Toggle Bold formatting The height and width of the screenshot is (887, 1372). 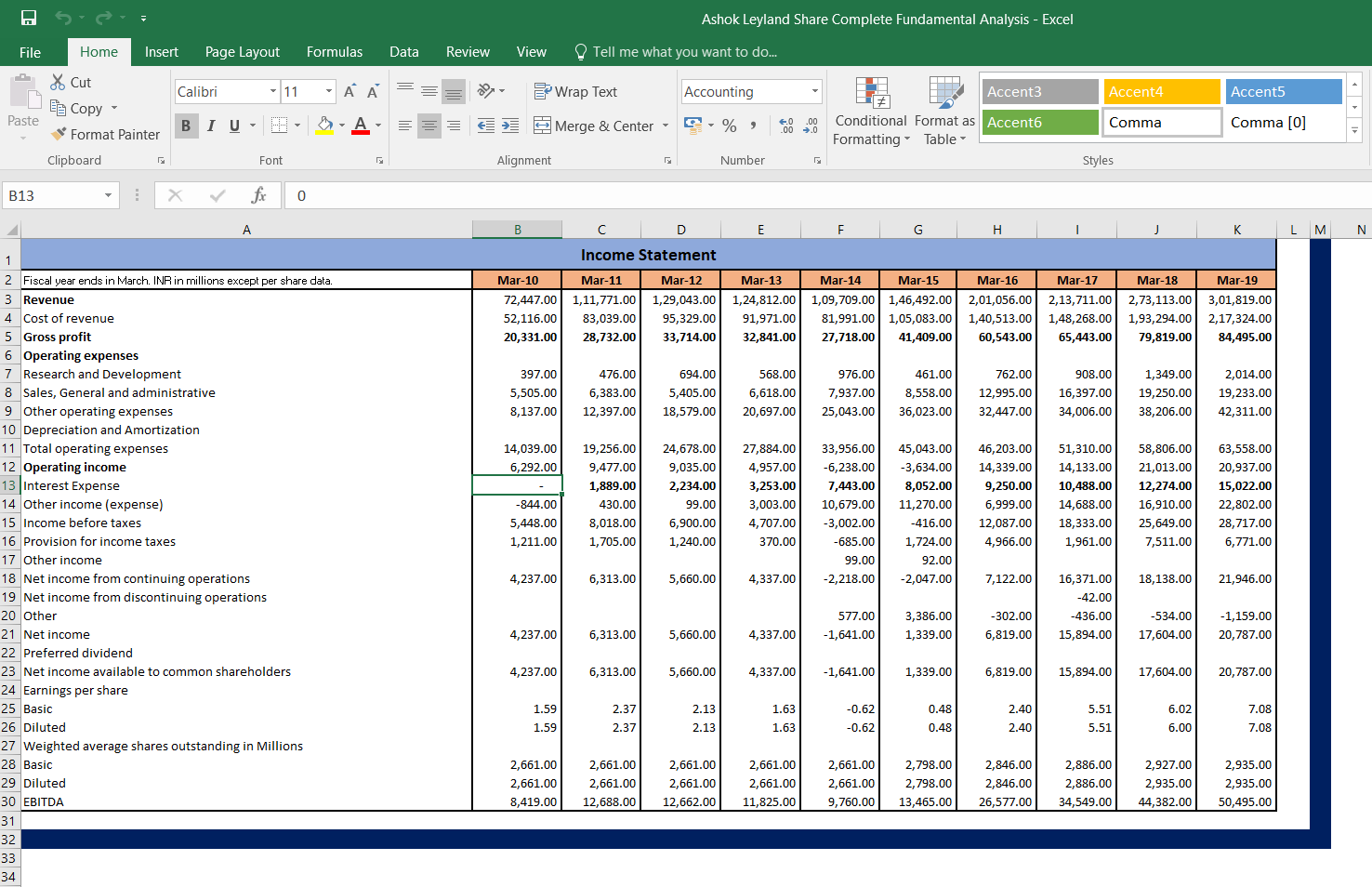click(186, 126)
